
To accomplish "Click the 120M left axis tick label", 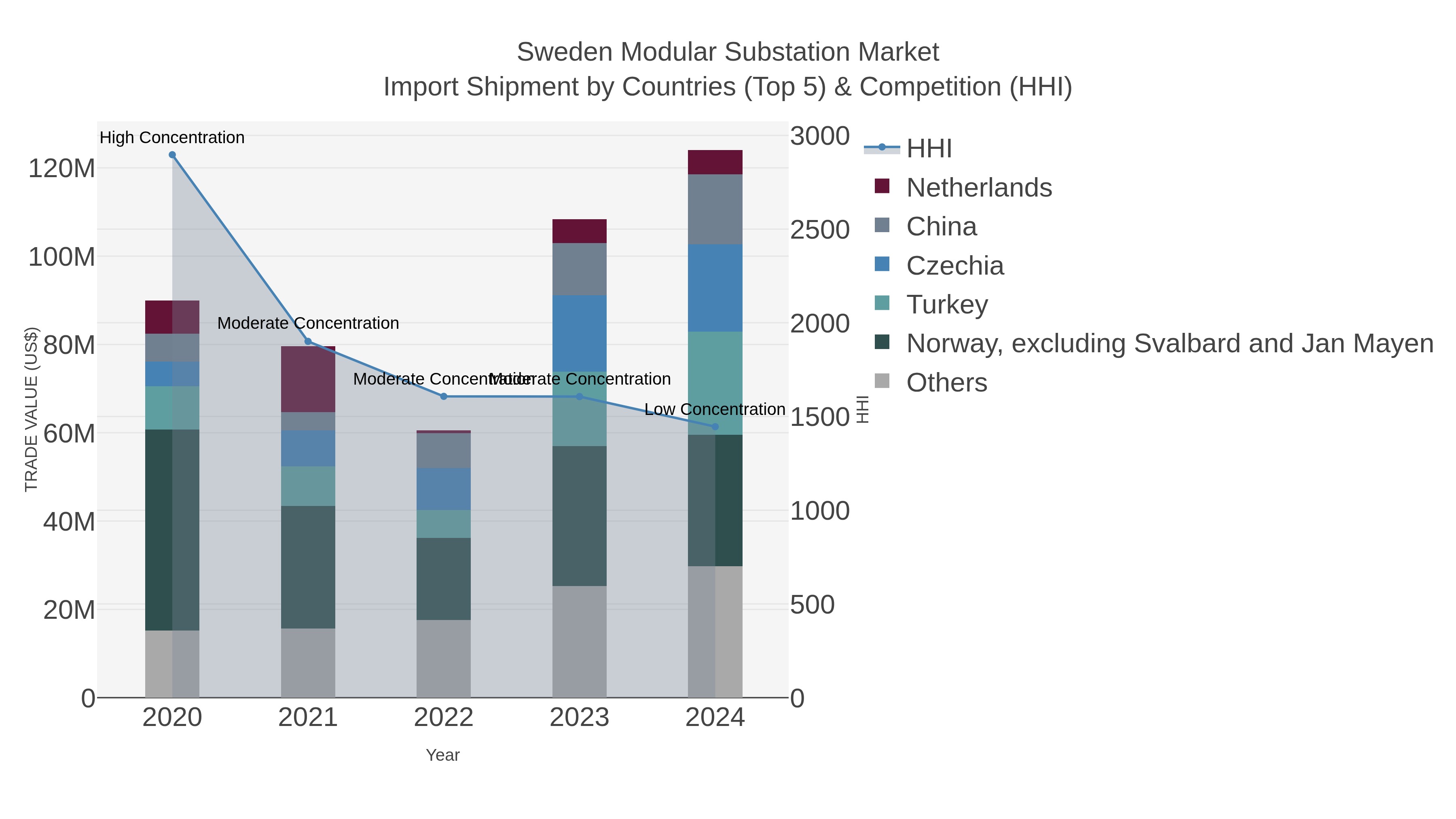I will (61, 168).
